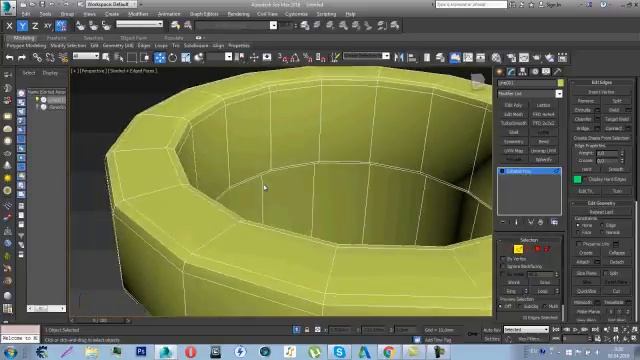Click Configure Modifier Sets icon

click(x=554, y=222)
